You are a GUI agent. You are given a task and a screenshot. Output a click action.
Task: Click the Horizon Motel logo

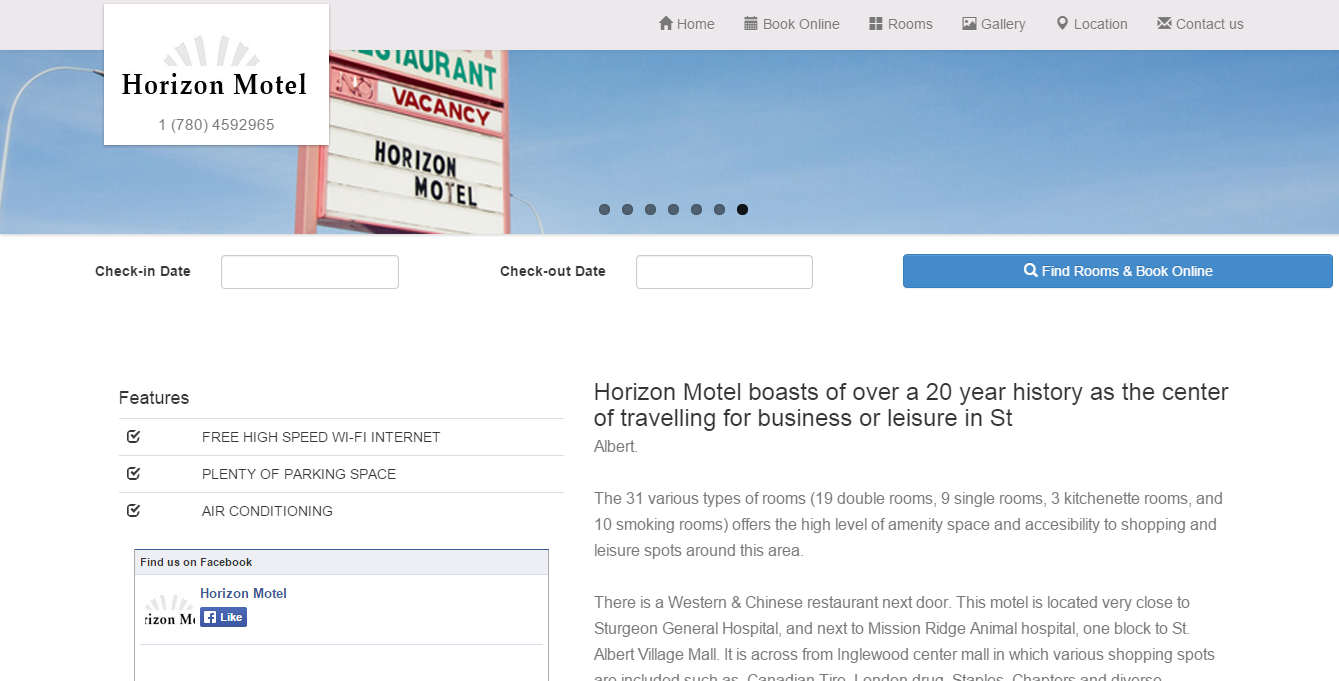pos(214,72)
